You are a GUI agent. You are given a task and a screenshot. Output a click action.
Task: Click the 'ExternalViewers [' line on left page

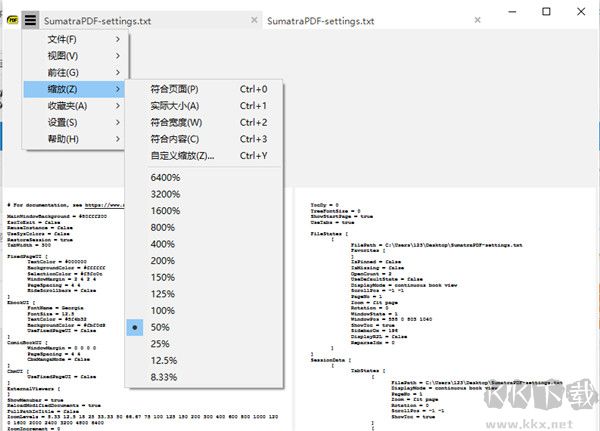tap(34, 389)
